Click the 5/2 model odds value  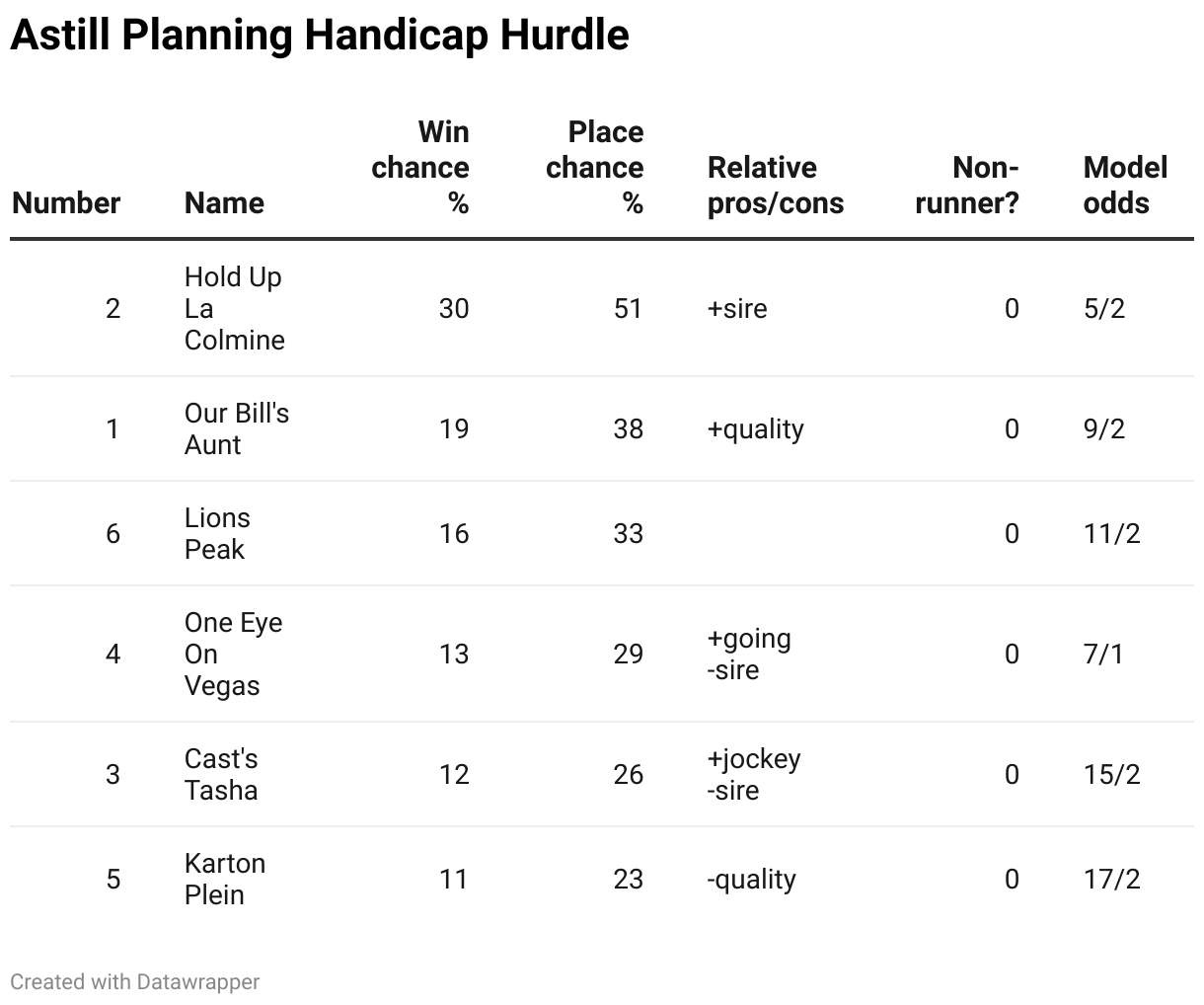(1104, 309)
